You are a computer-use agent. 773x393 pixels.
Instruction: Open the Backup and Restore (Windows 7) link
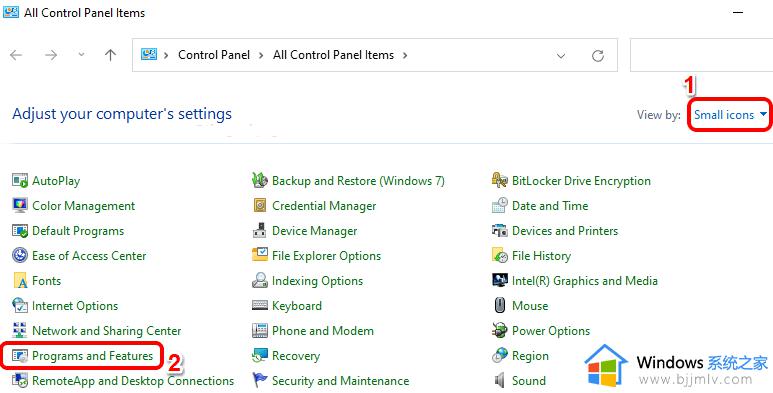coord(358,181)
